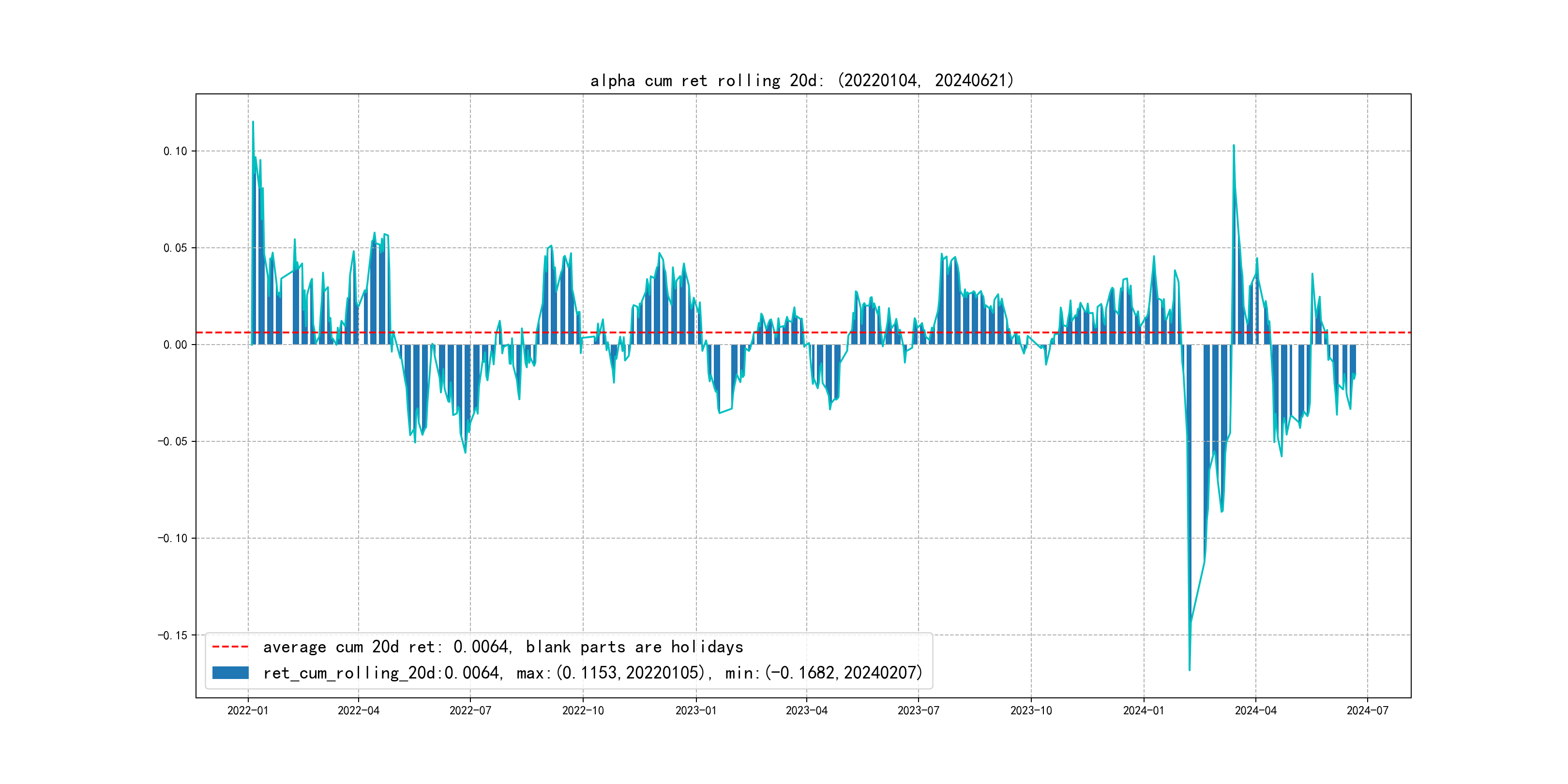Click the 2022-04 x-axis tick label

pyautogui.click(x=359, y=710)
